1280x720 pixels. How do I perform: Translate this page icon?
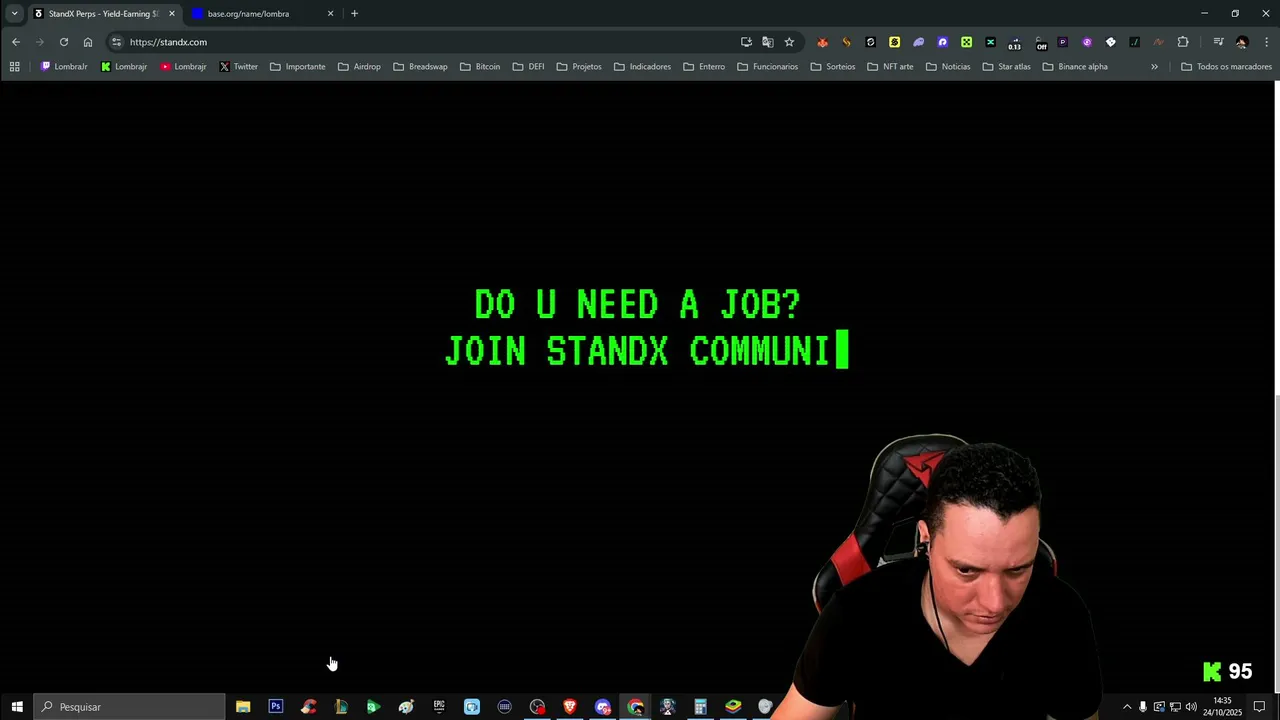click(768, 42)
